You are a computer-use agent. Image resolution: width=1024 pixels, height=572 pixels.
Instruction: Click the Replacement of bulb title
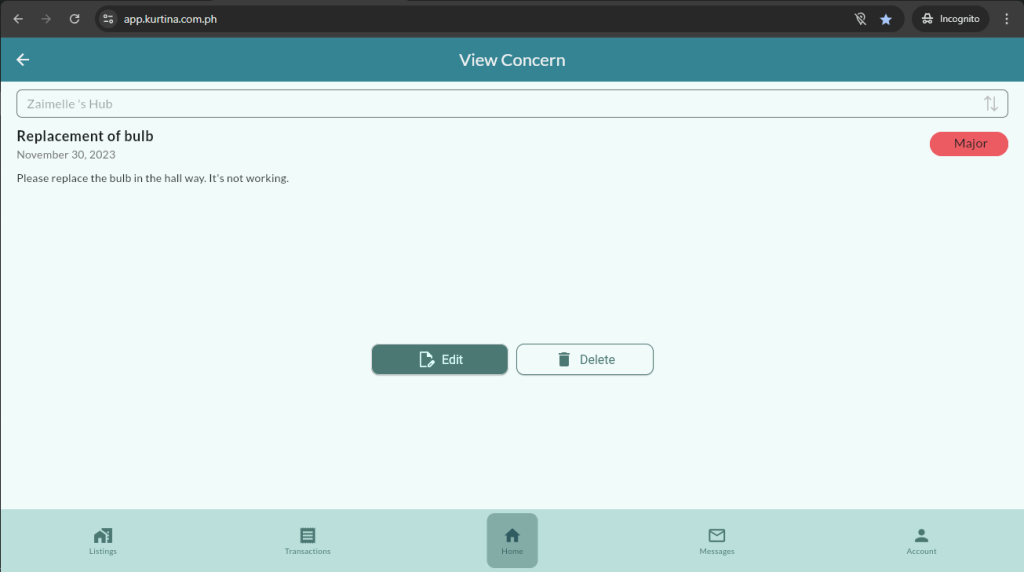point(85,136)
